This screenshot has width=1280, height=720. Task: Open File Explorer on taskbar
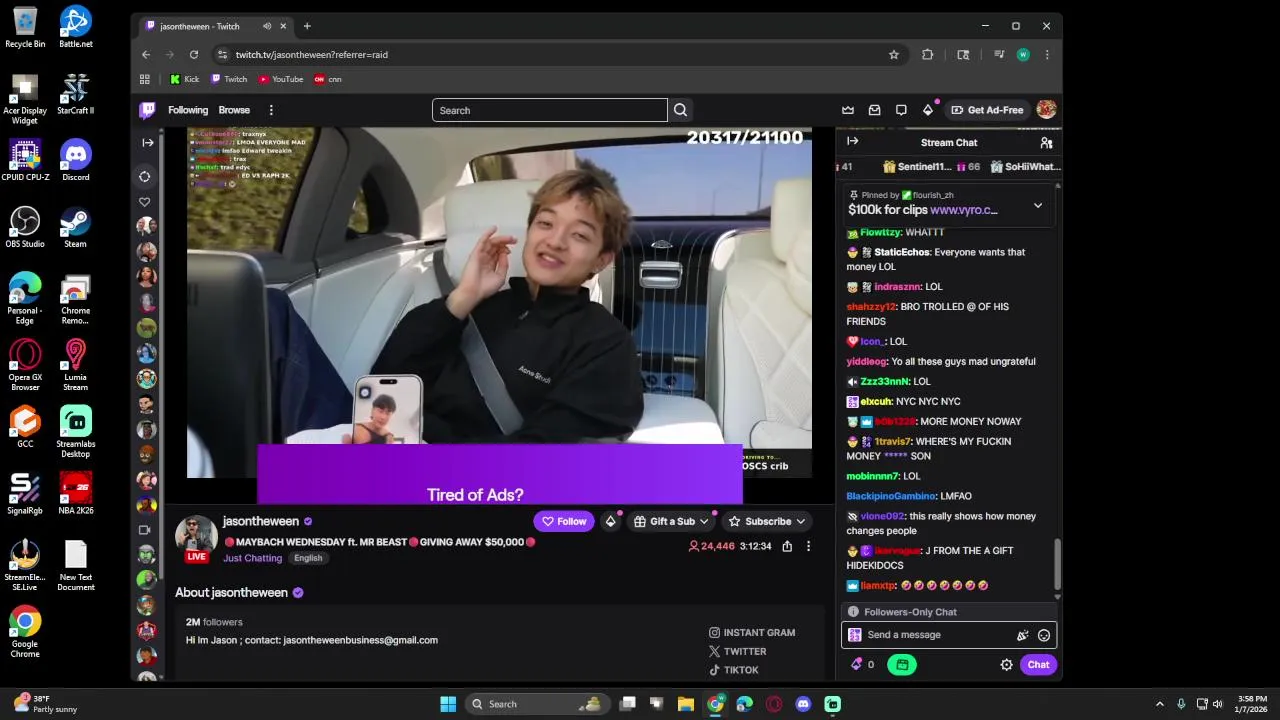pyautogui.click(x=686, y=704)
